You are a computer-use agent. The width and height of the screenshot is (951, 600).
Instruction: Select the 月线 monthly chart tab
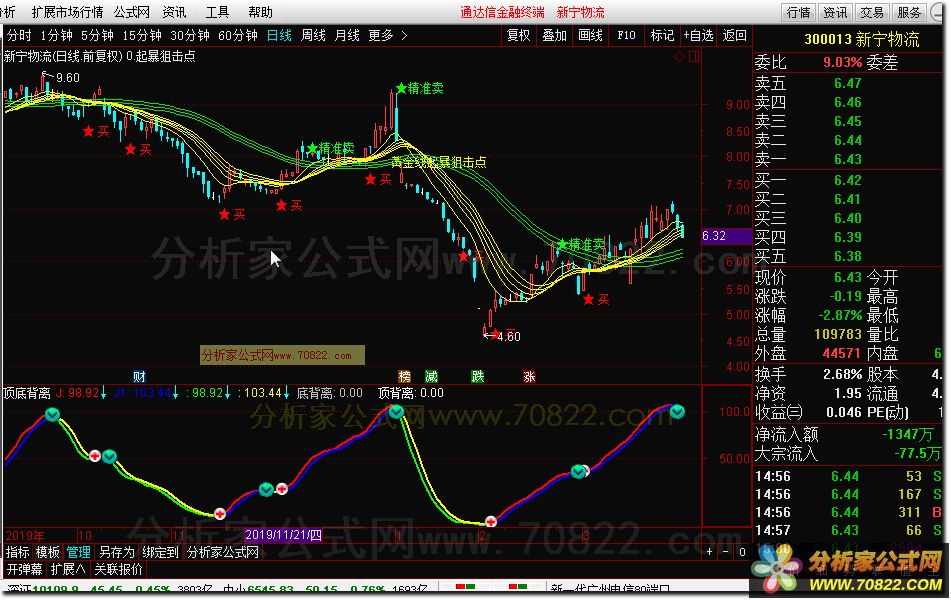pyautogui.click(x=347, y=36)
